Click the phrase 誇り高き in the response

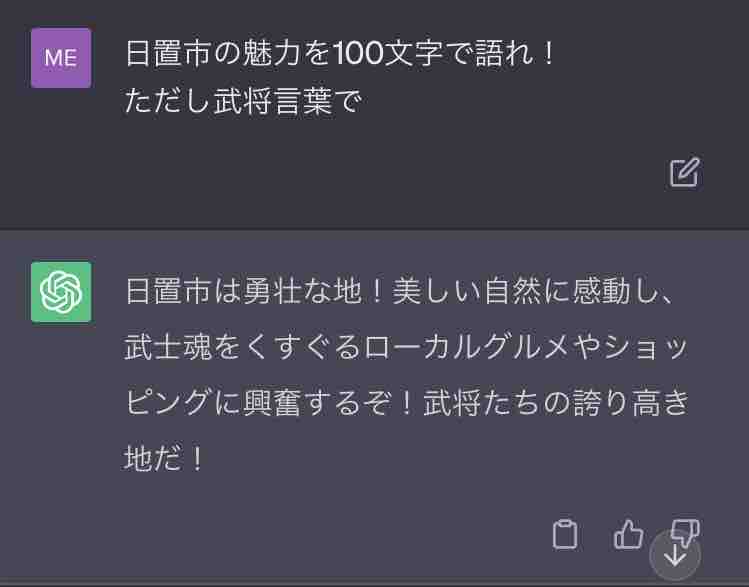(631, 403)
